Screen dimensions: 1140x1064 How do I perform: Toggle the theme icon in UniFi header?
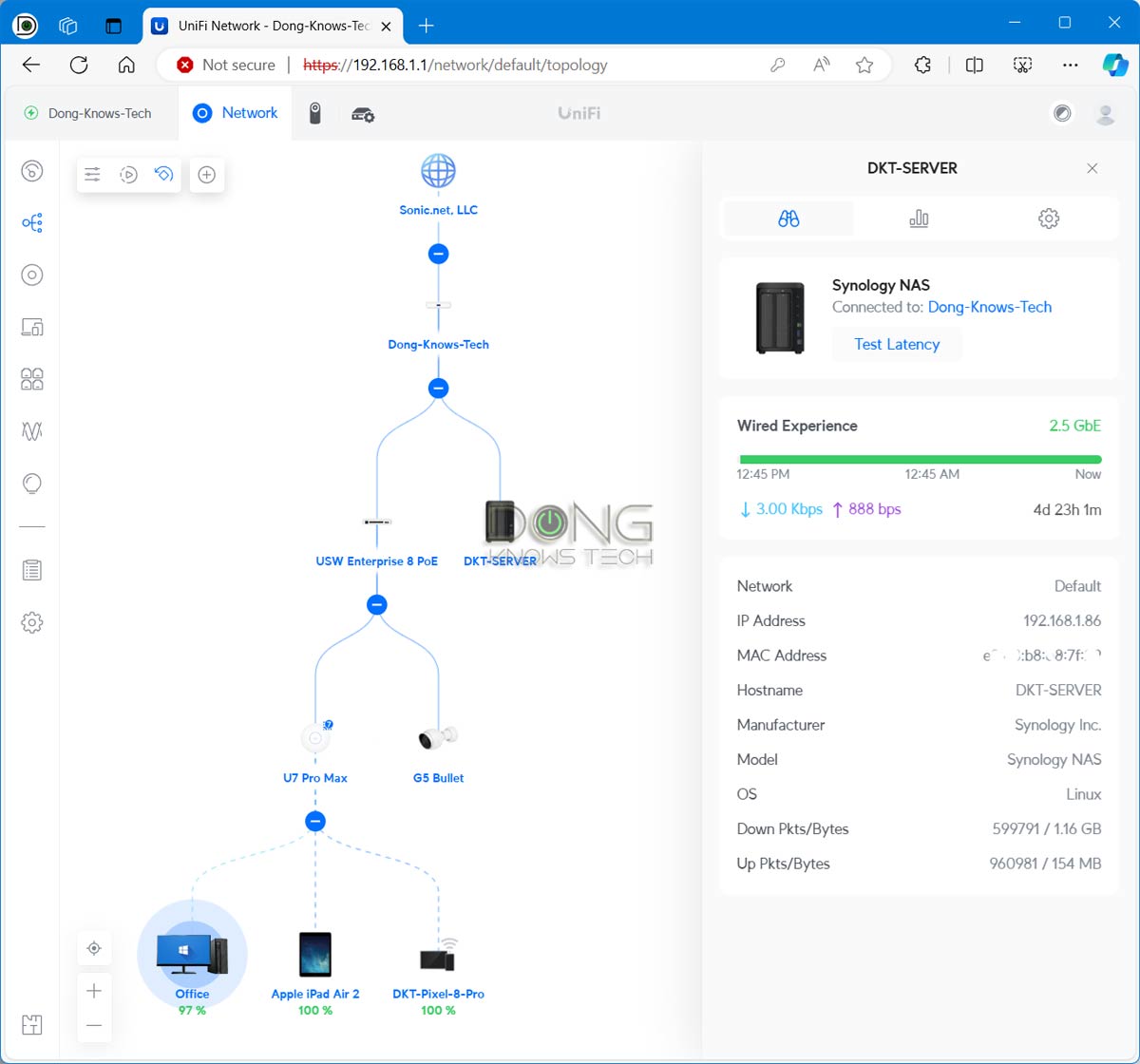pos(1062,114)
